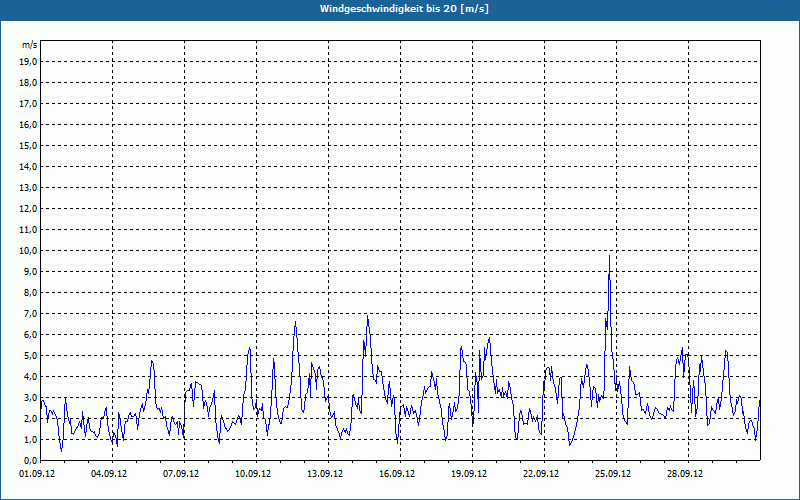This screenshot has height=500, width=800.
Task: Select the 8,0 y-axis label
Action: [30, 292]
